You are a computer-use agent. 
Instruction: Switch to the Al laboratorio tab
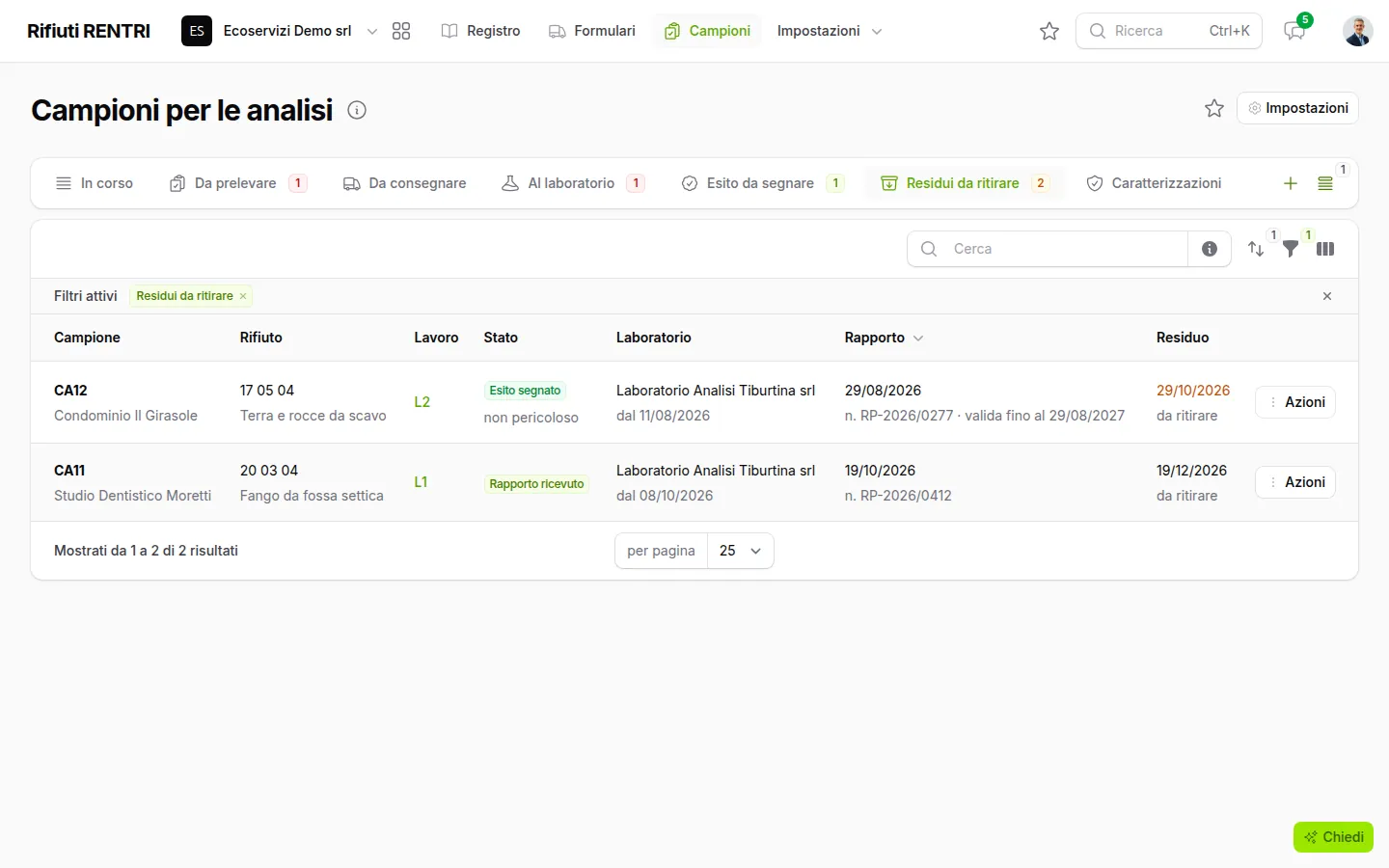tap(574, 183)
